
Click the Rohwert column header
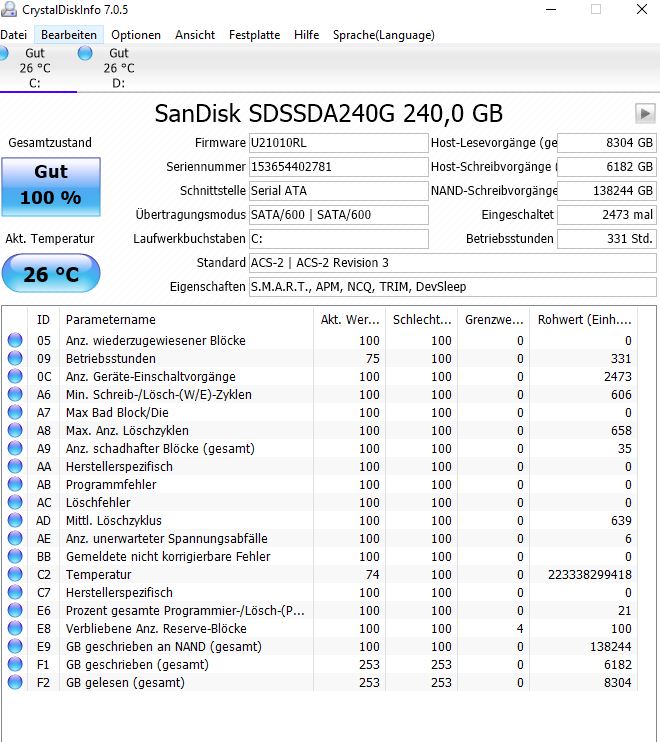[x=584, y=320]
